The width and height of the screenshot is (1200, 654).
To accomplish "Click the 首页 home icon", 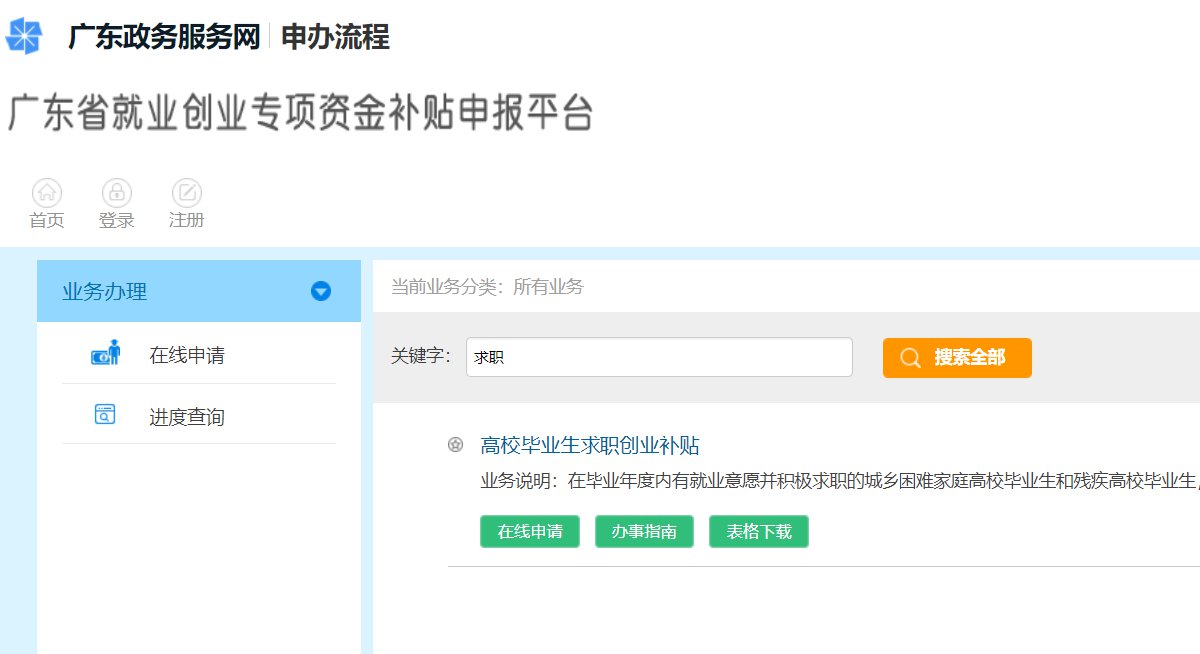I will coord(47,192).
